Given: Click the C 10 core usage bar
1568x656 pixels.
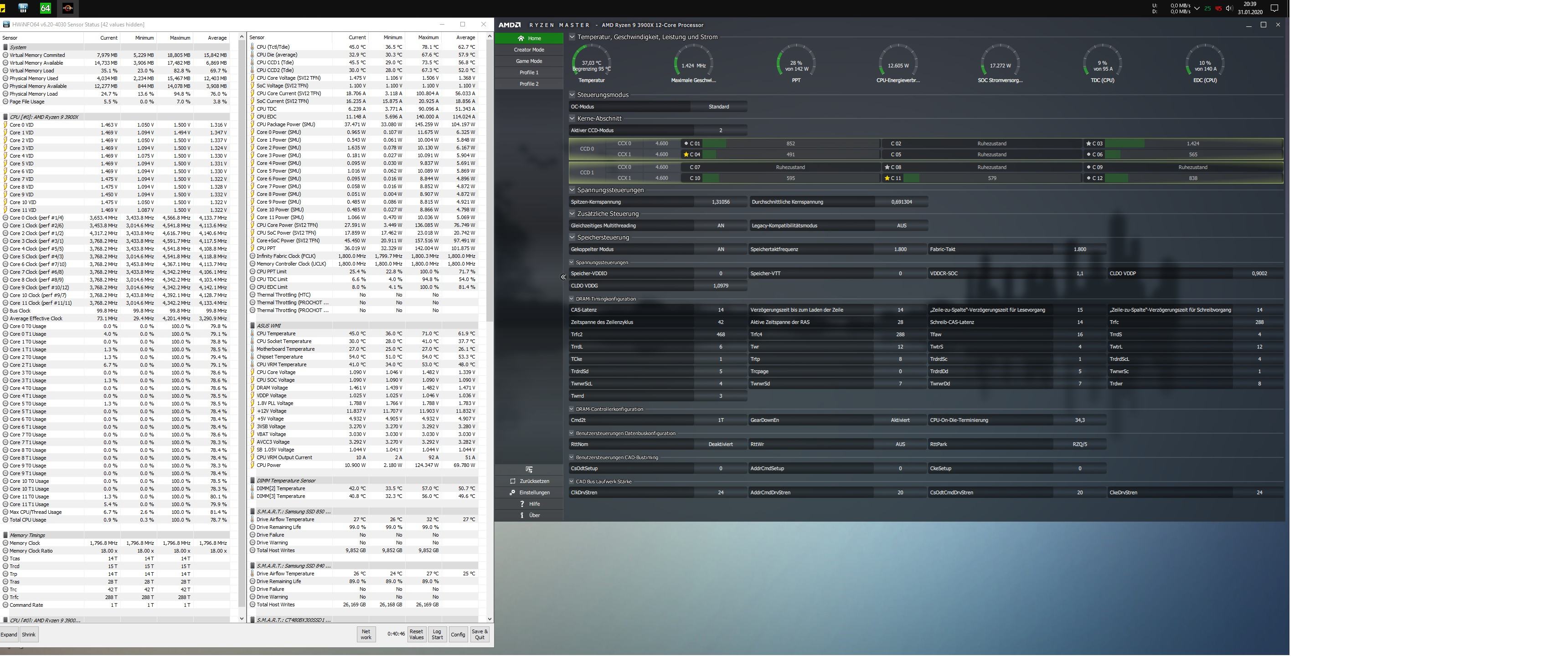Looking at the screenshot, I should (x=790, y=178).
